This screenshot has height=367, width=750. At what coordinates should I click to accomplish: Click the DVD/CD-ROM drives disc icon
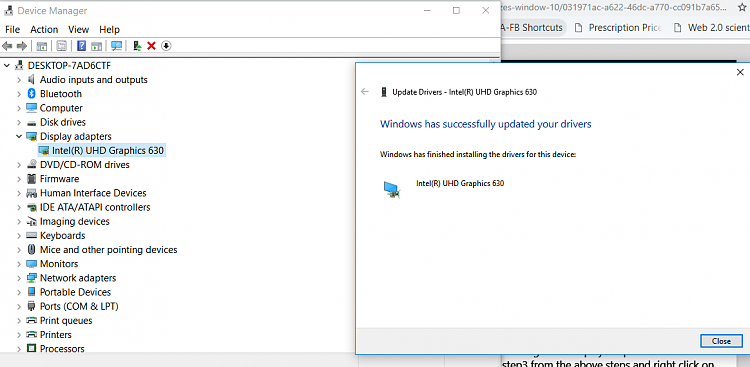click(x=32, y=165)
